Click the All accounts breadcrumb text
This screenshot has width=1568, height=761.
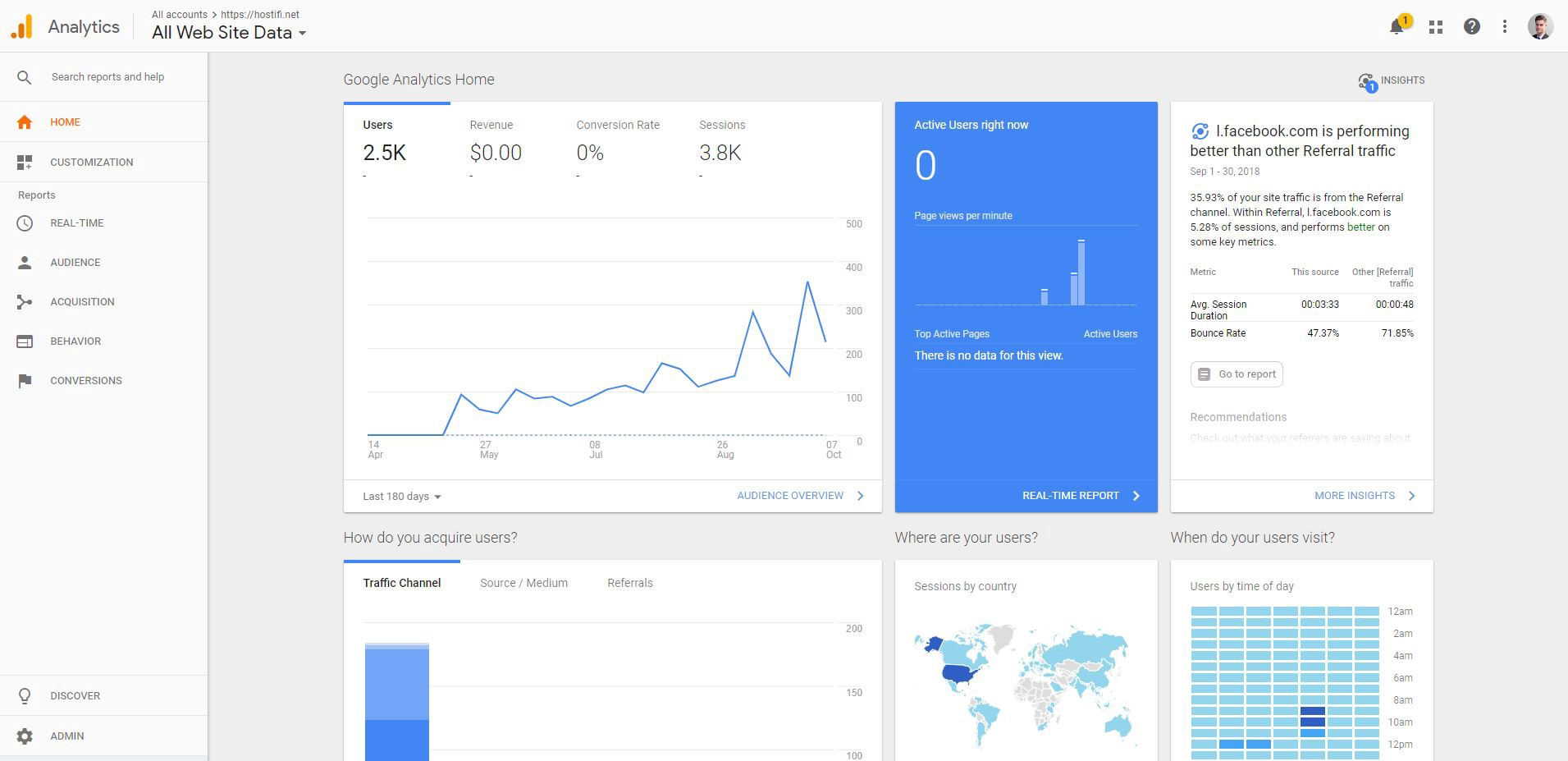[x=180, y=15]
